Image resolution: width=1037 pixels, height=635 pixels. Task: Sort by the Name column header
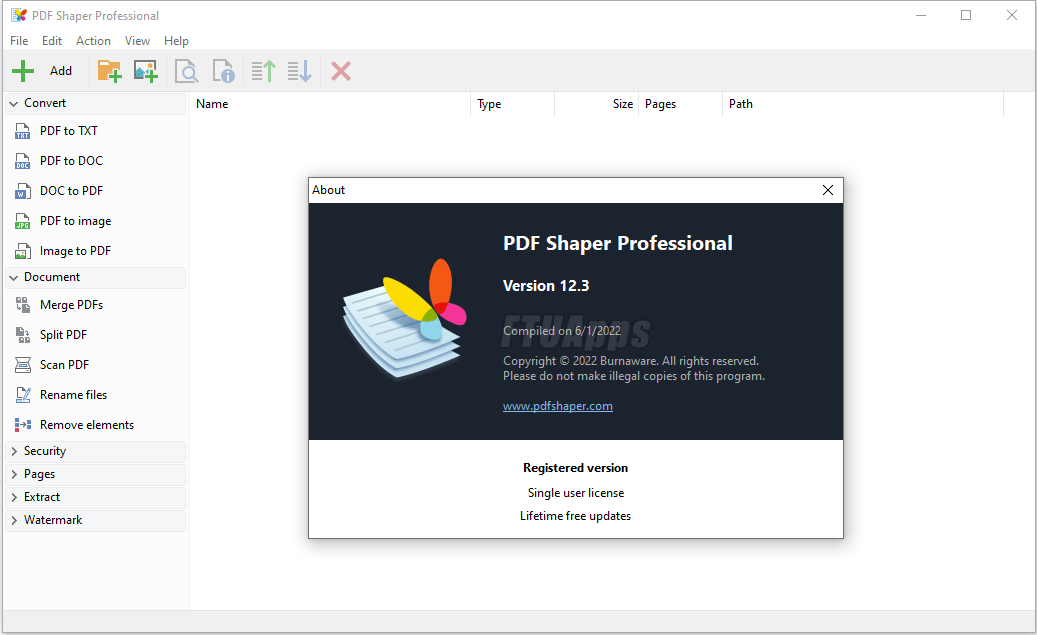(331, 104)
